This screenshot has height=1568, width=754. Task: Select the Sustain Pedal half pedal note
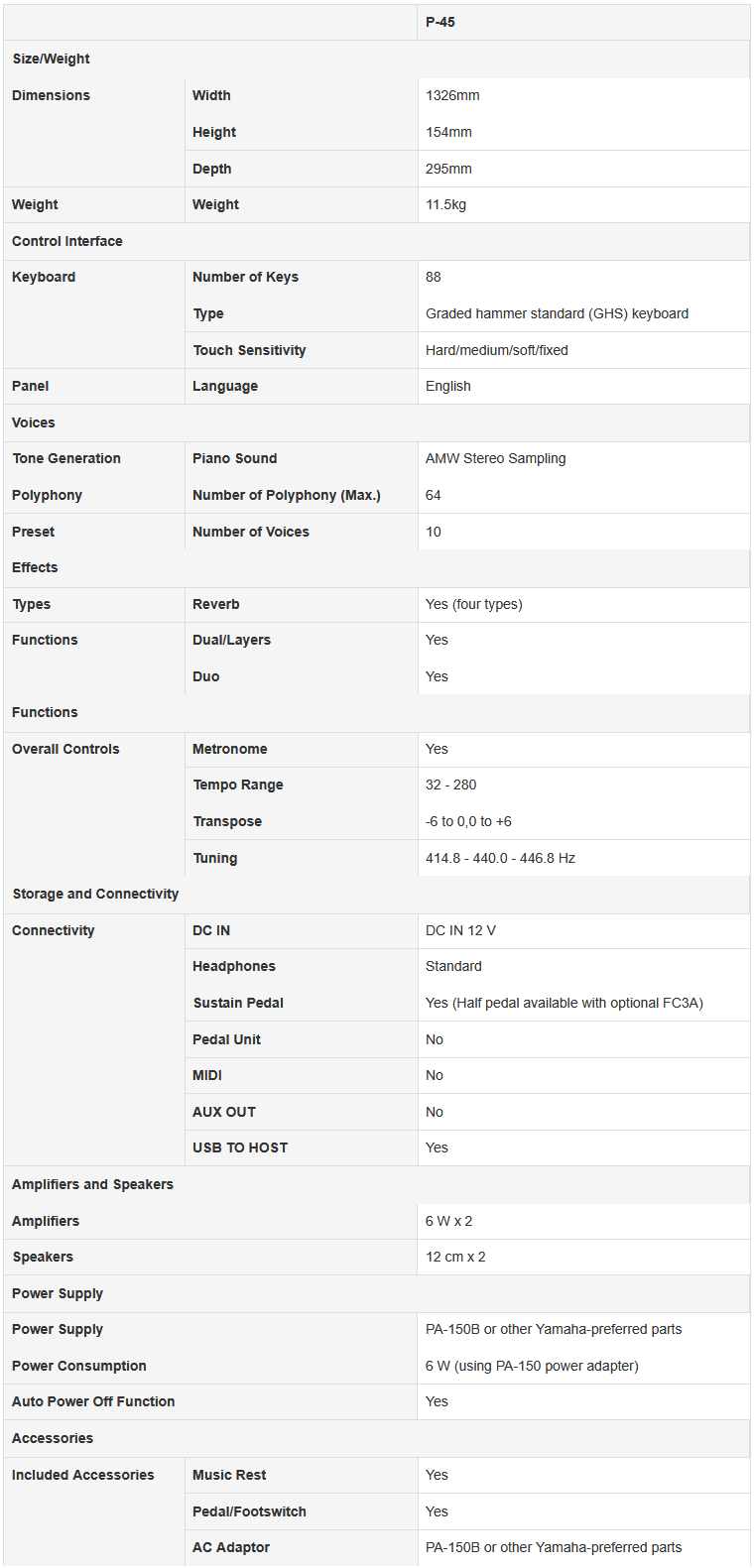(564, 1003)
